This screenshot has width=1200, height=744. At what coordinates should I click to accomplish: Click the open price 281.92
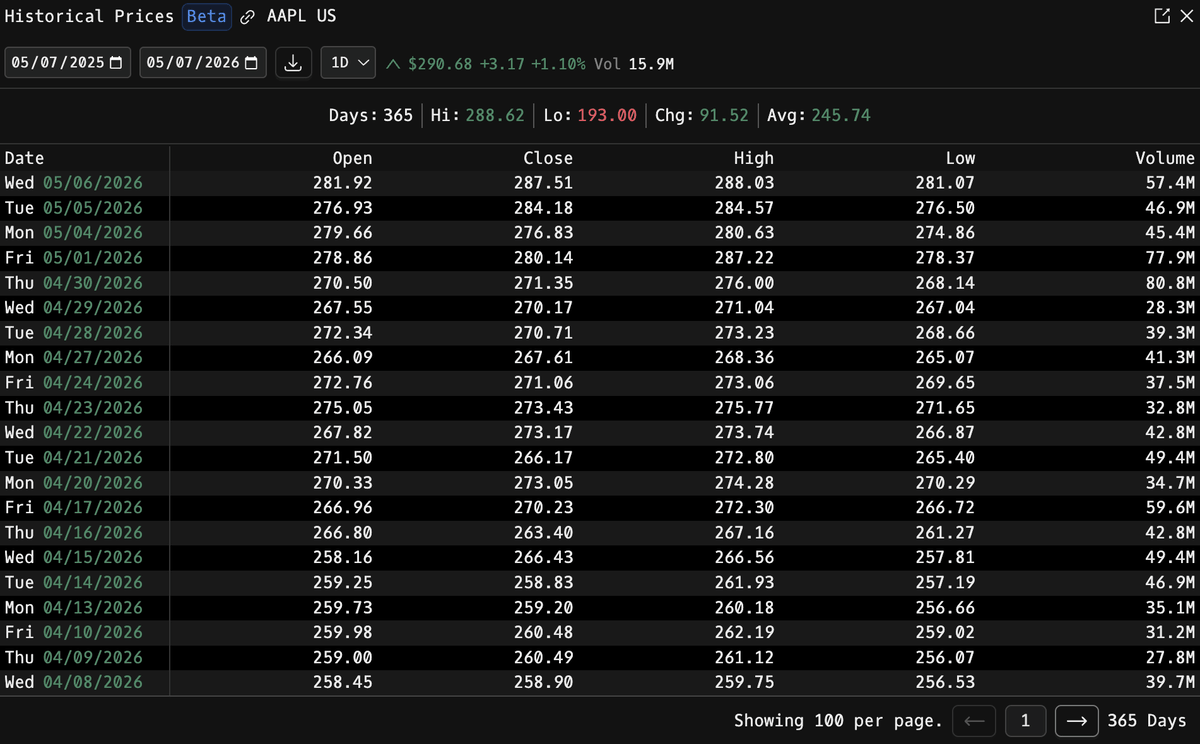click(x=342, y=183)
